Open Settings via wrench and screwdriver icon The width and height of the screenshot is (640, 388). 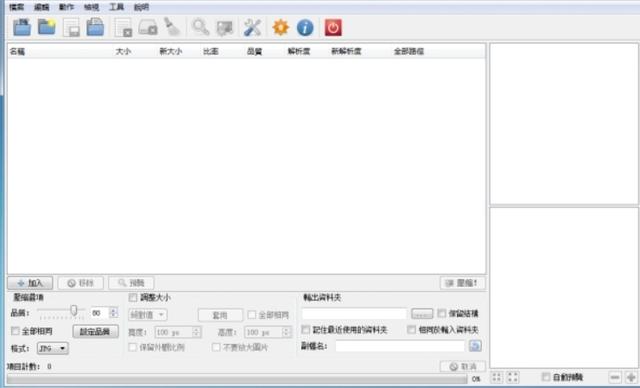pyautogui.click(x=252, y=27)
